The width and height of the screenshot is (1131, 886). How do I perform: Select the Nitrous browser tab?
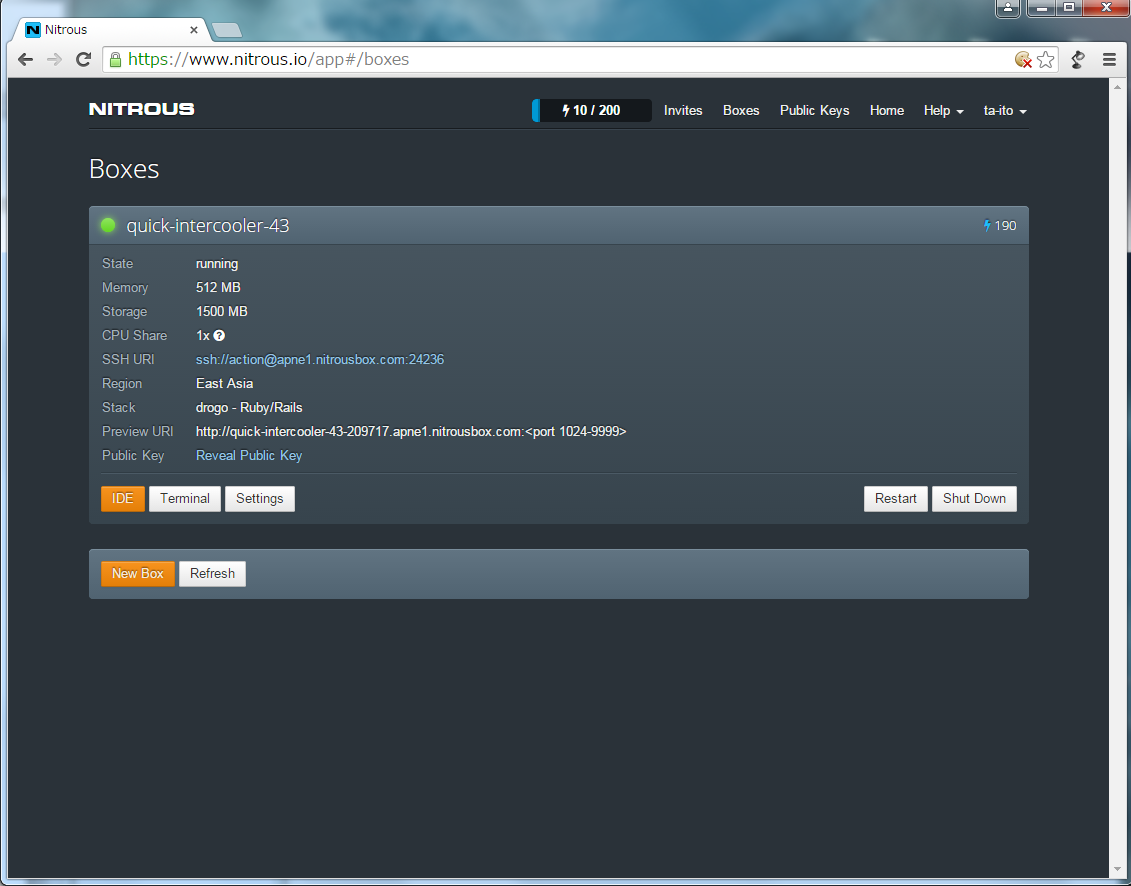coord(112,30)
